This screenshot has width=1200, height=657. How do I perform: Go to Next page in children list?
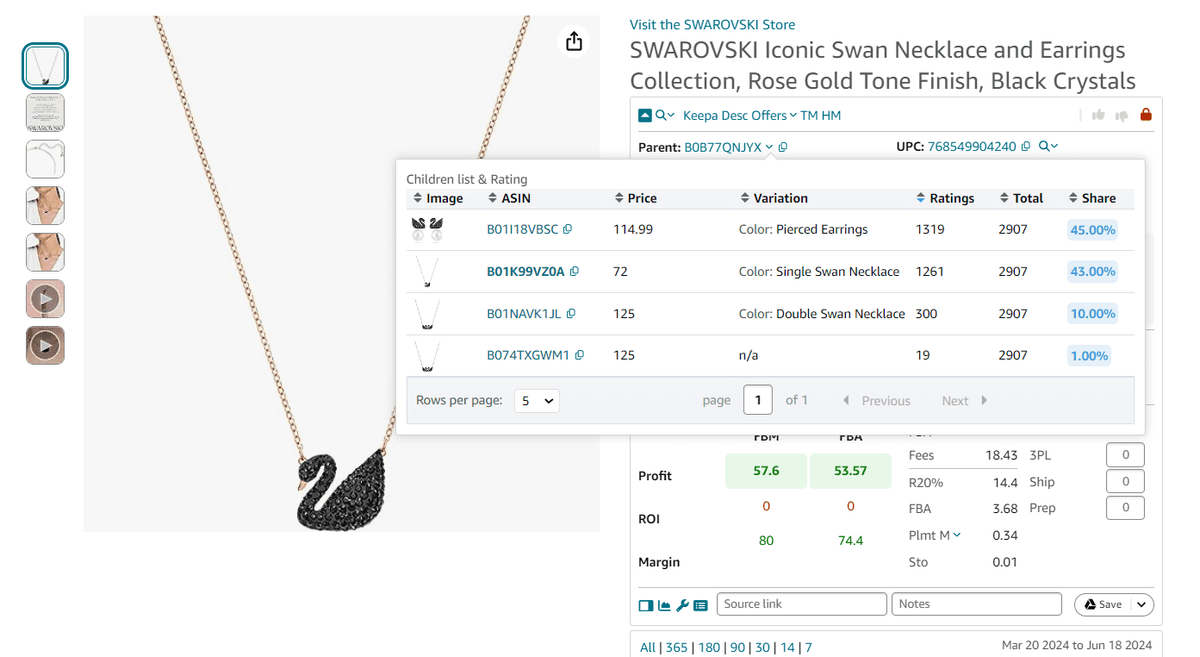click(x=964, y=400)
